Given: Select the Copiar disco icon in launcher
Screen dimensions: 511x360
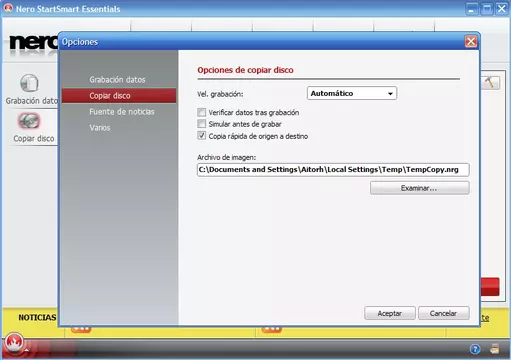Looking at the screenshot, I should [x=29, y=121].
